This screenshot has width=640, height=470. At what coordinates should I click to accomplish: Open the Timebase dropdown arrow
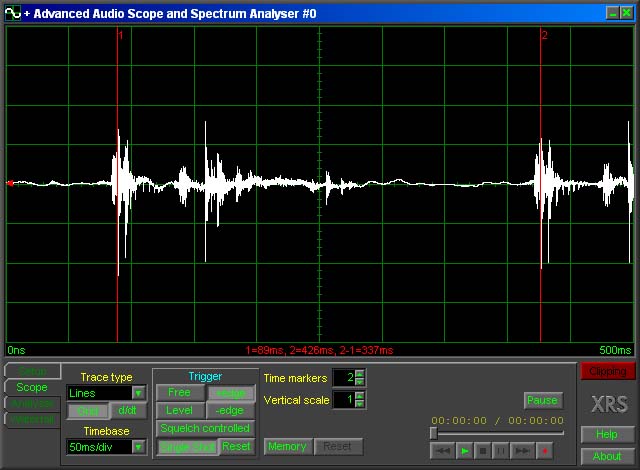pyautogui.click(x=138, y=447)
